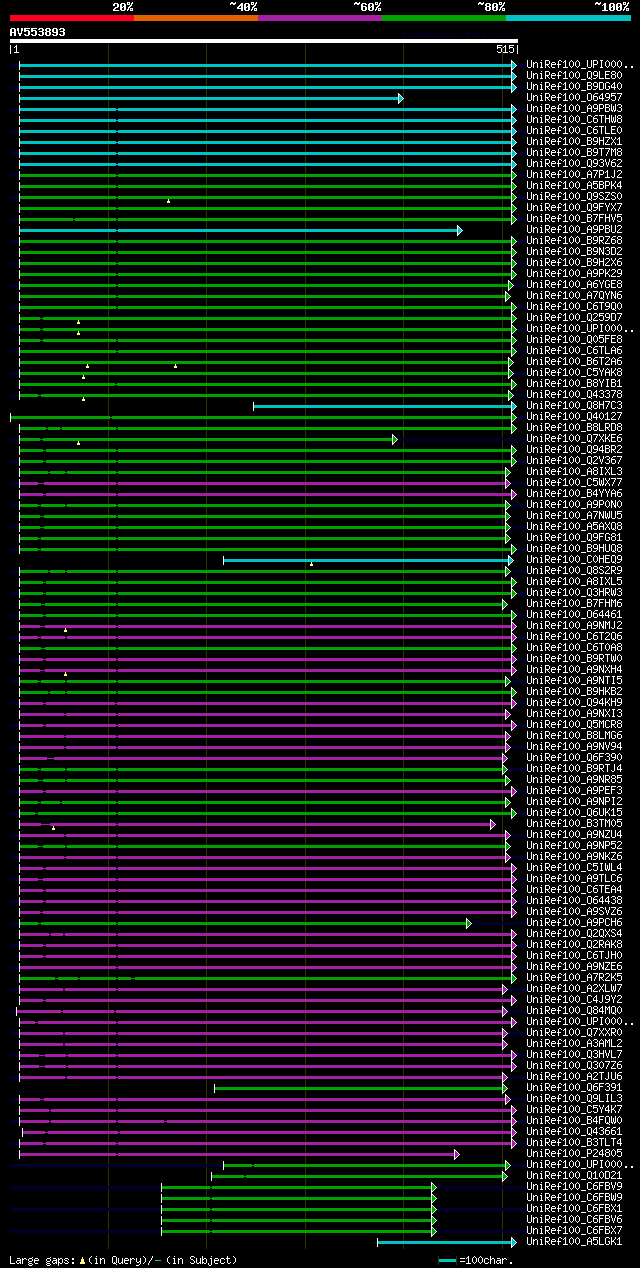Click the purple ~60% identity legend bar
The height and width of the screenshot is (1268, 640).
point(319,18)
